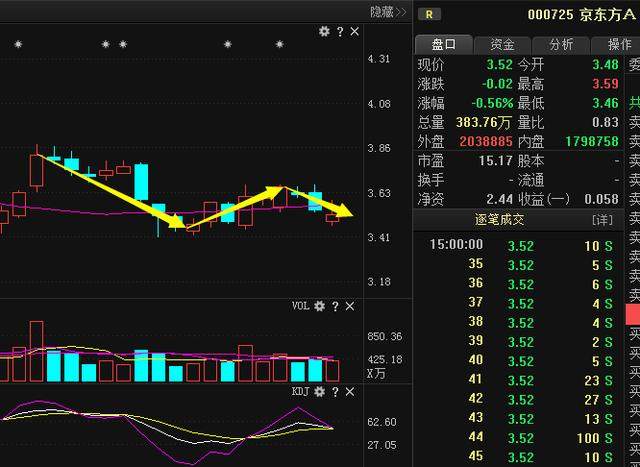Switch to the 资金 tab

pyautogui.click(x=502, y=44)
